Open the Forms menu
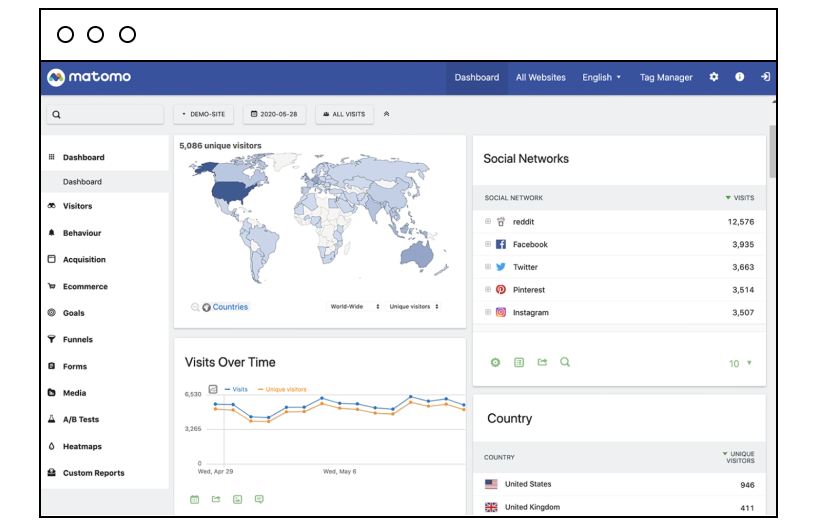 pos(75,366)
